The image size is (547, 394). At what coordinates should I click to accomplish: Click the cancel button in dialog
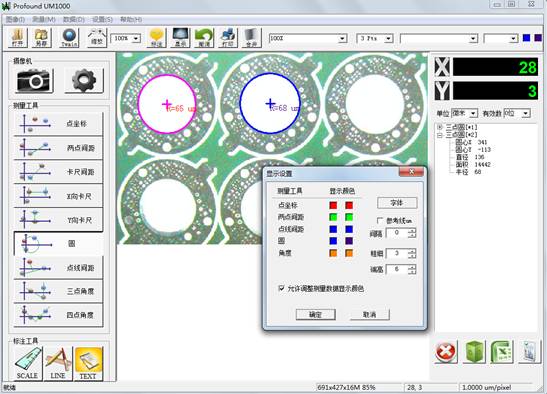point(370,314)
